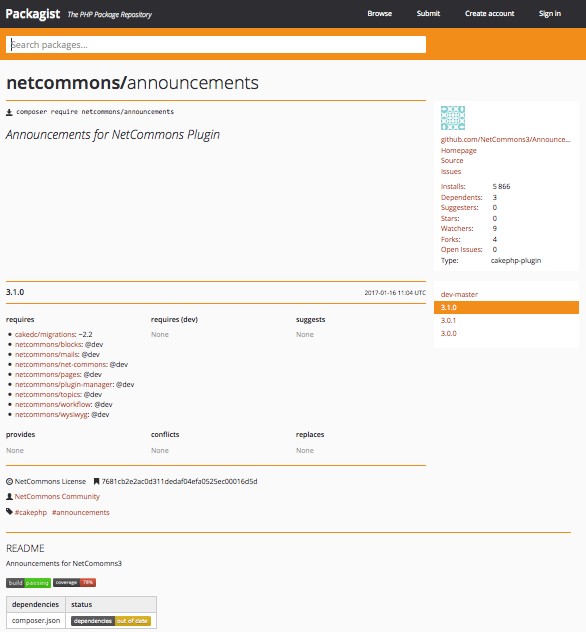
Task: Click the download icon beside composer require
Action: (x=9, y=112)
